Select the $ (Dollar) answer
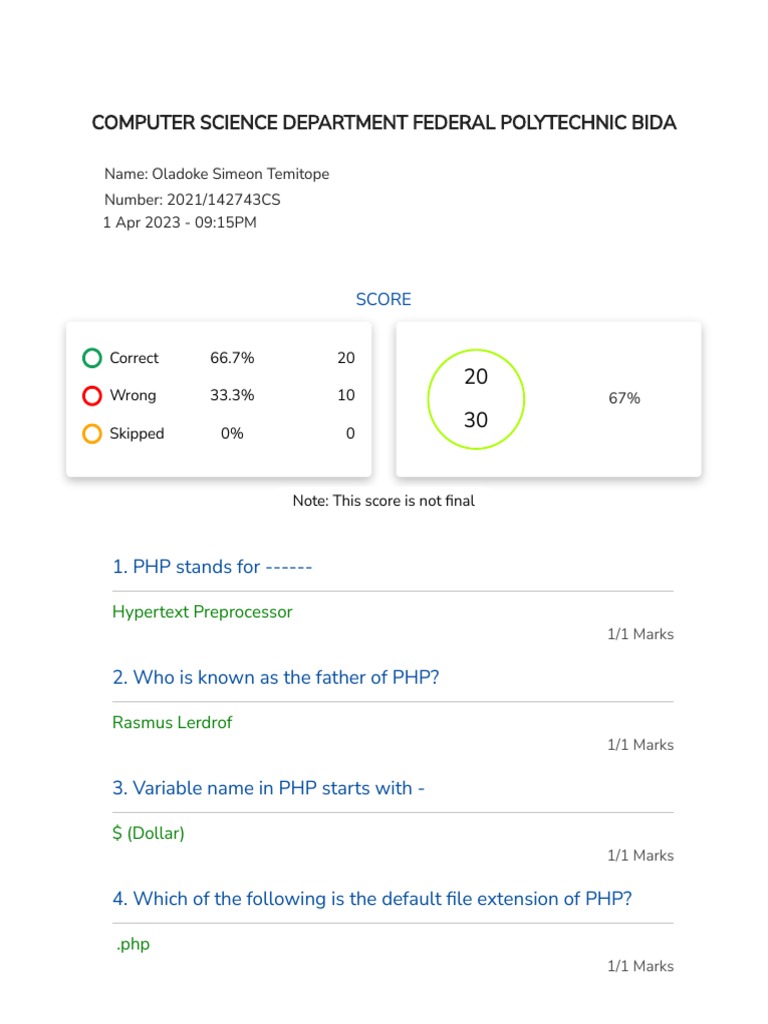The width and height of the screenshot is (768, 1024). tap(149, 833)
